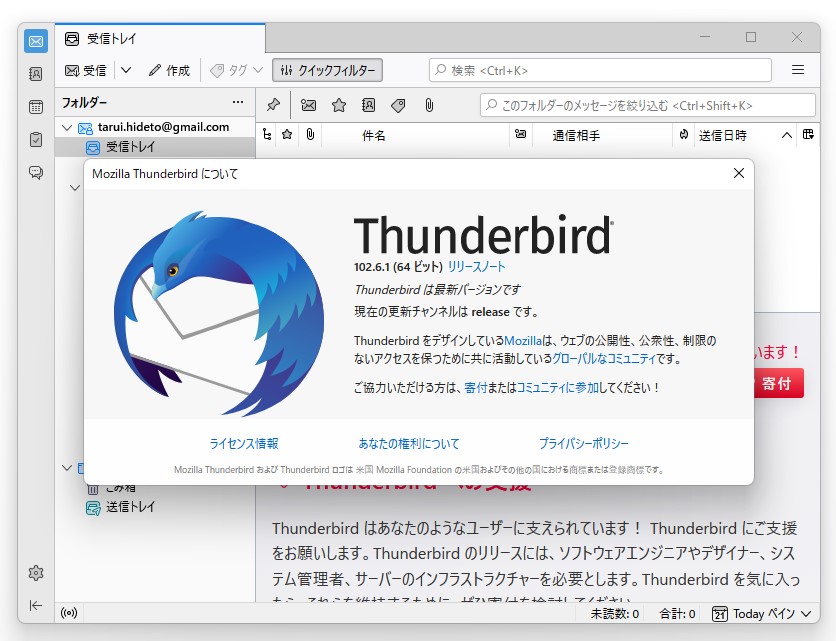Open Settings via the gear icon at bottom left
The width and height of the screenshot is (836, 641).
tap(36, 572)
